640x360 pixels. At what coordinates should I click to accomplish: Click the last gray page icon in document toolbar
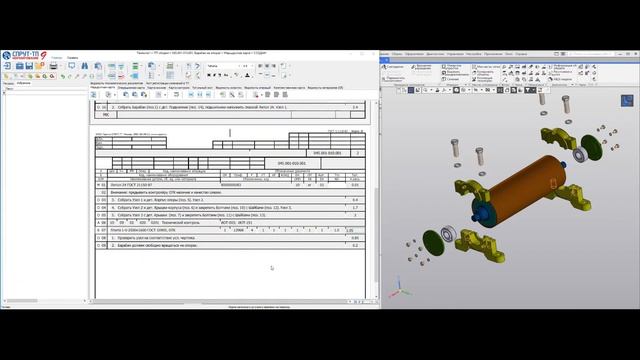(285, 94)
